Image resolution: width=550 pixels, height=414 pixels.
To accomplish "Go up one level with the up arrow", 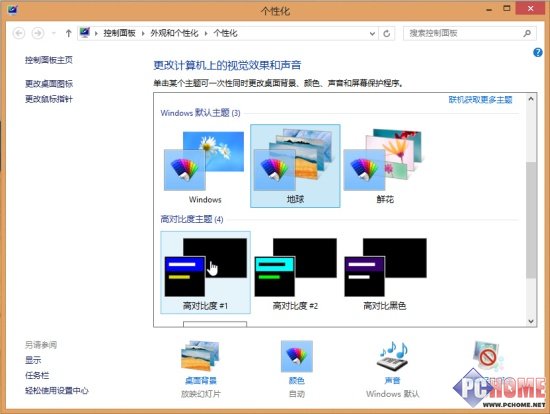I will 68,33.
